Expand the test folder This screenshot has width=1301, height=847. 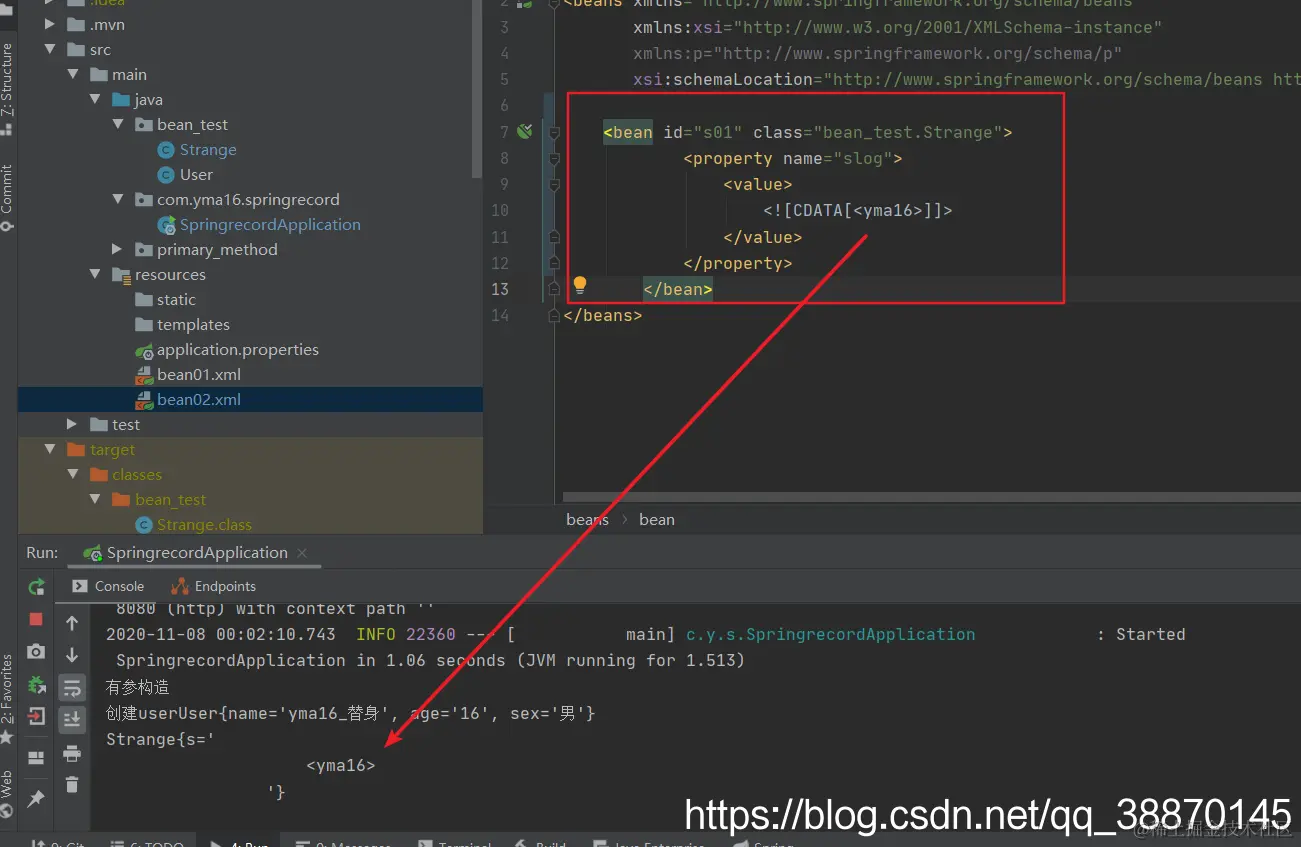tap(72, 424)
